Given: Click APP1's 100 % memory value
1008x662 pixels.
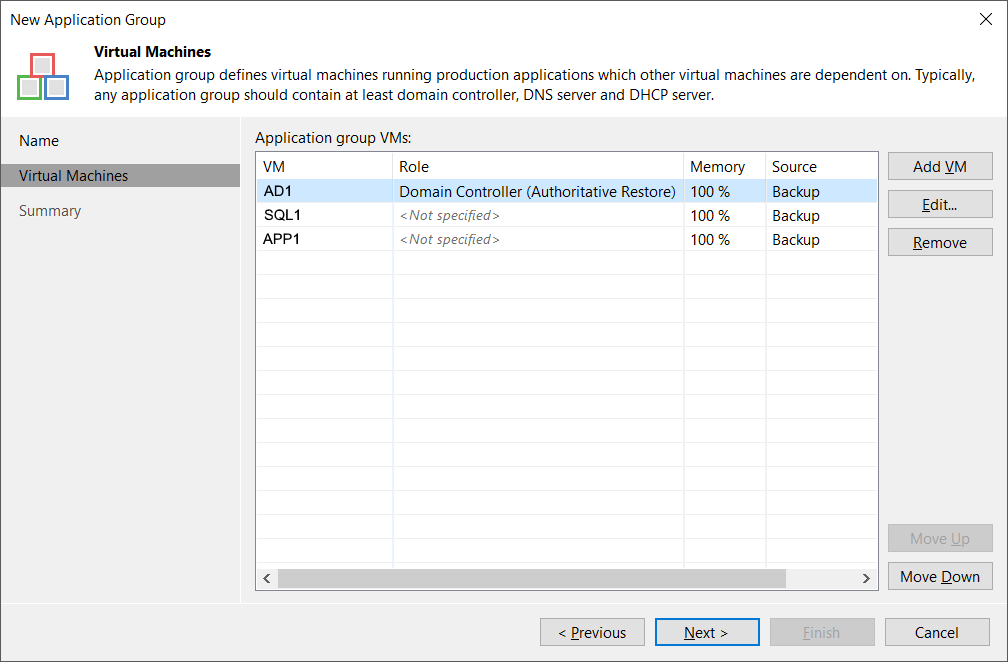Looking at the screenshot, I should point(710,239).
